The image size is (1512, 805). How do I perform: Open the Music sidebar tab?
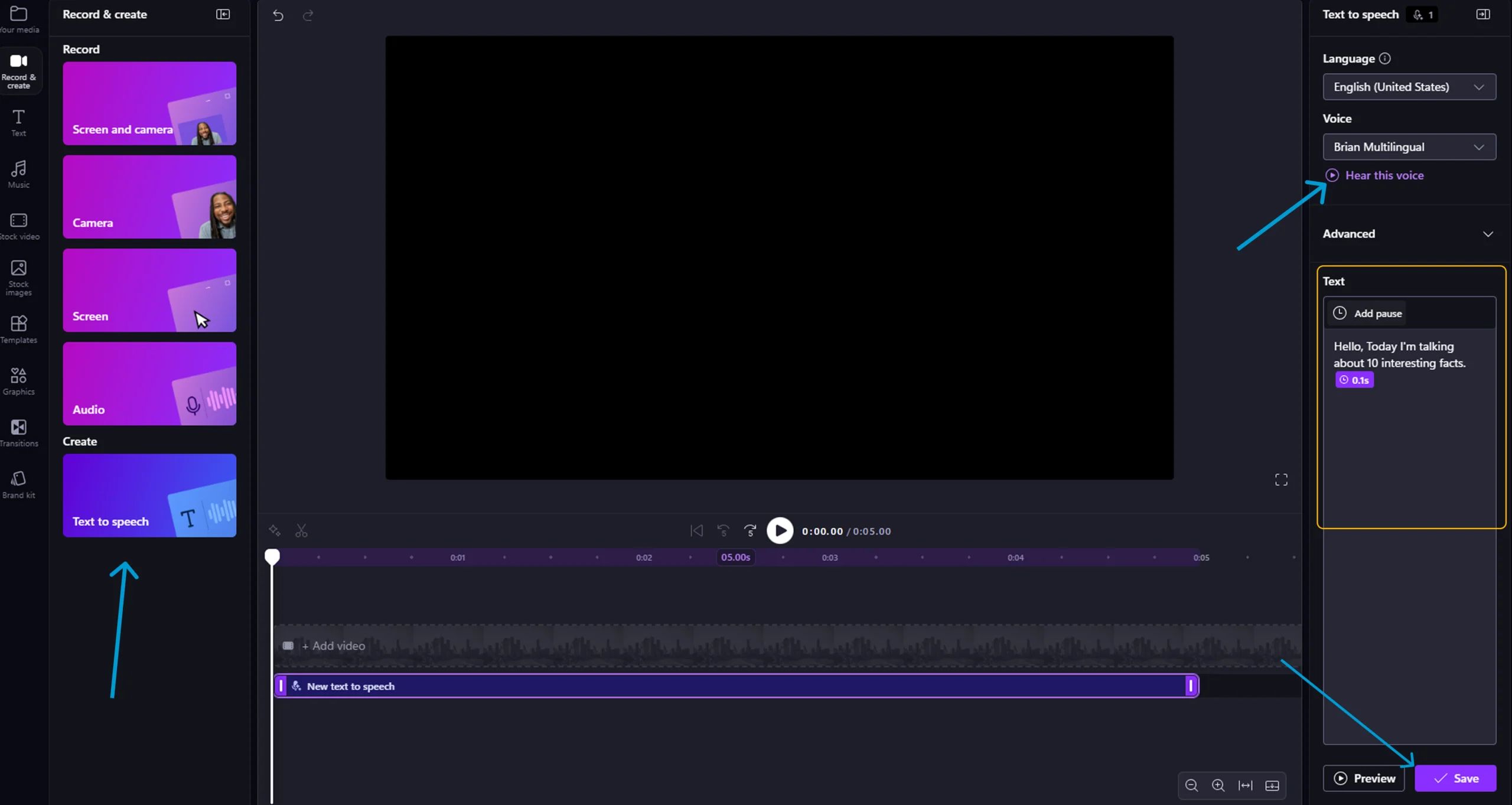click(x=18, y=174)
